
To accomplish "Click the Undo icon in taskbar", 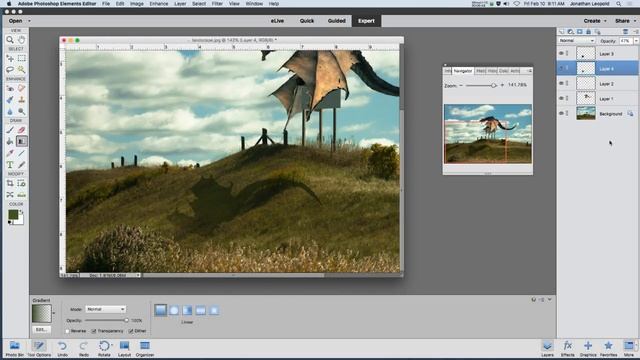I will 62,348.
